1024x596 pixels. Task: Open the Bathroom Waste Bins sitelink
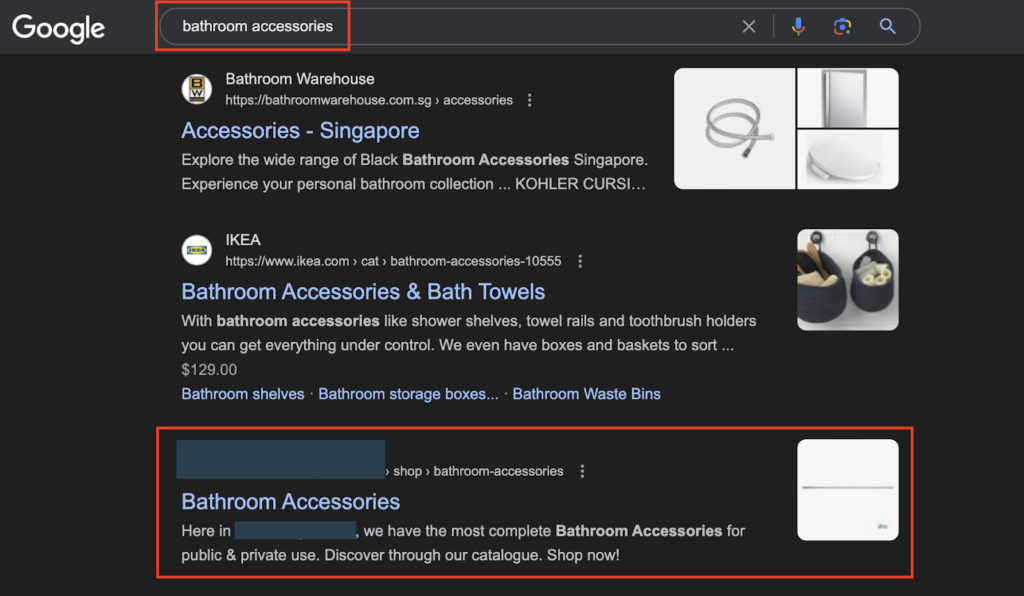(x=586, y=394)
